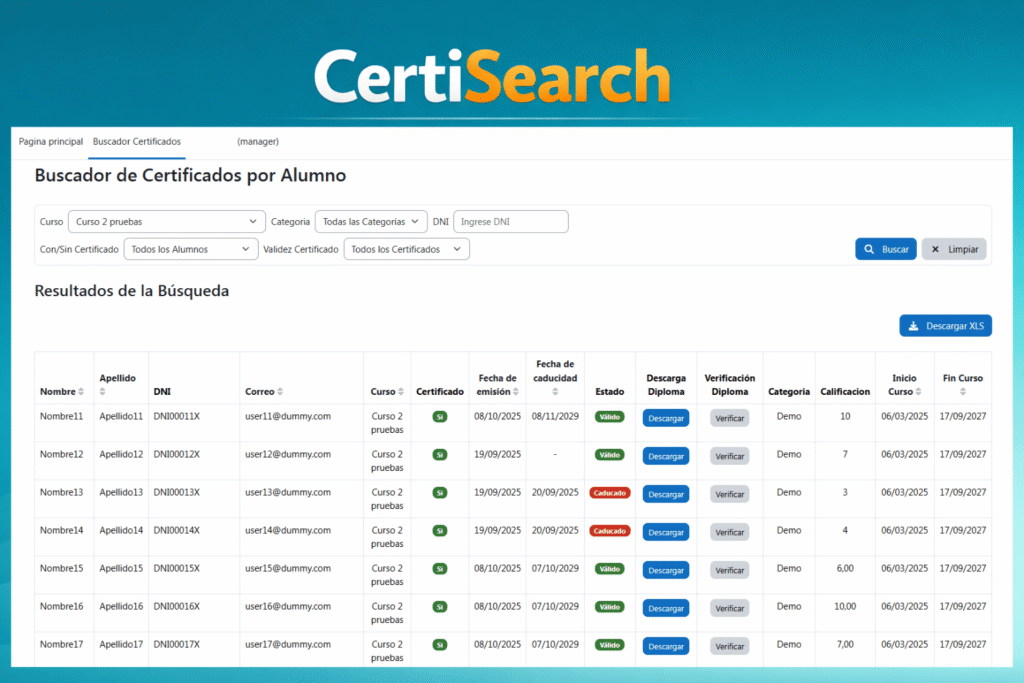
Task: Click the Ingrese DNI input field
Action: tap(510, 221)
